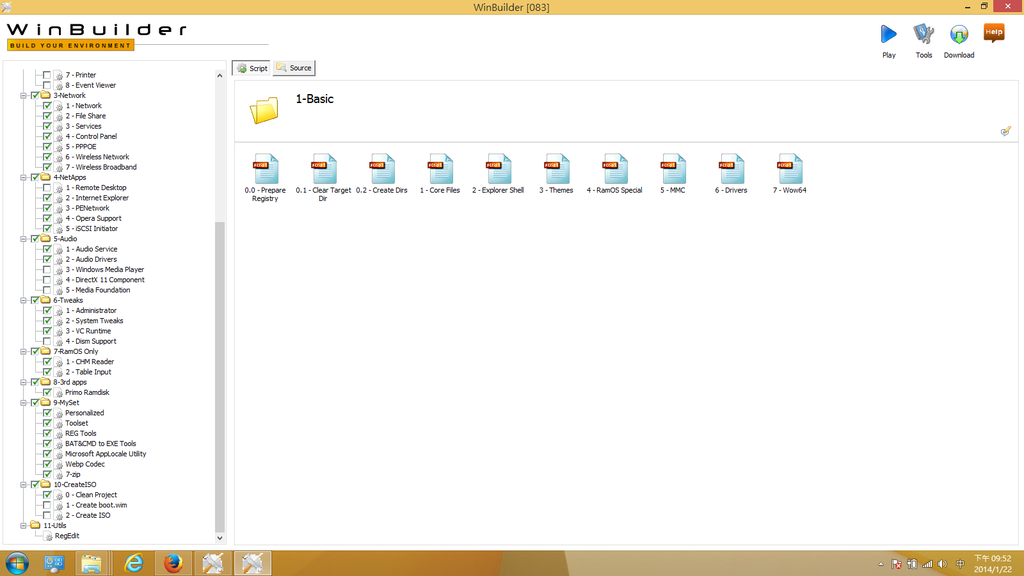
Task: Select the 2 - Explorer Shell script icon
Action: [x=498, y=169]
